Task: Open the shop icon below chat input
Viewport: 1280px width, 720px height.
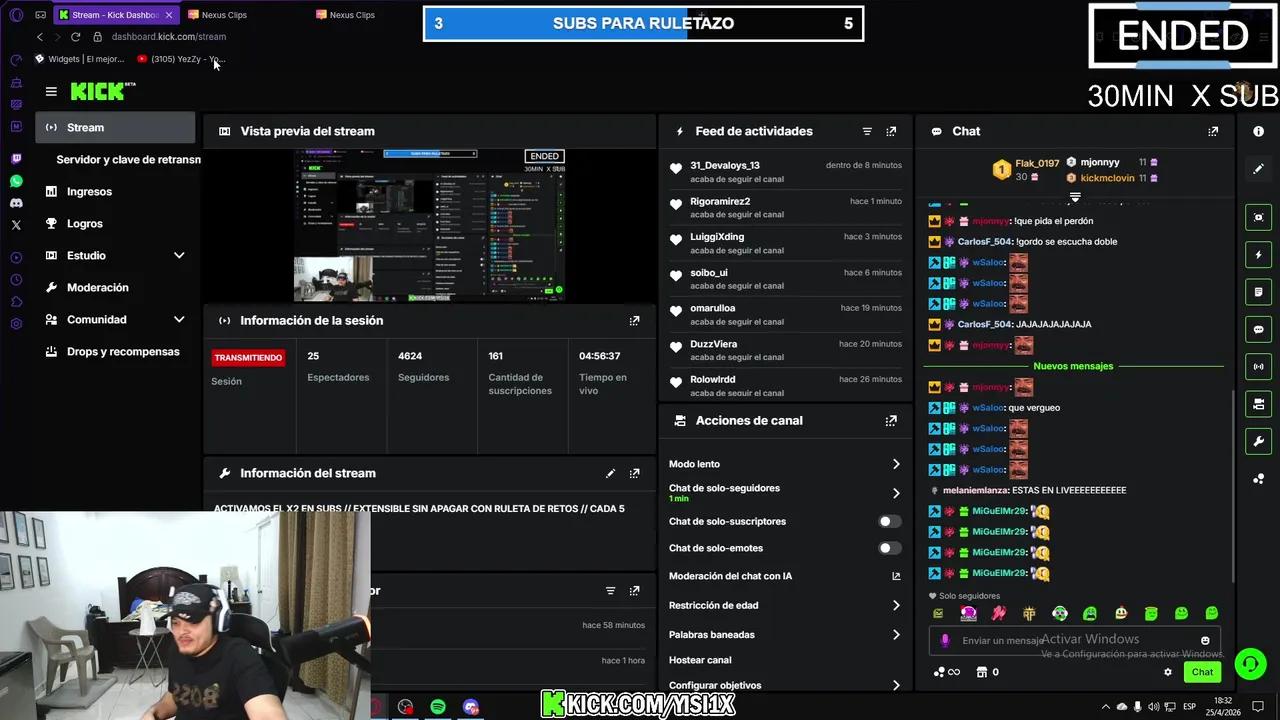Action: (981, 672)
